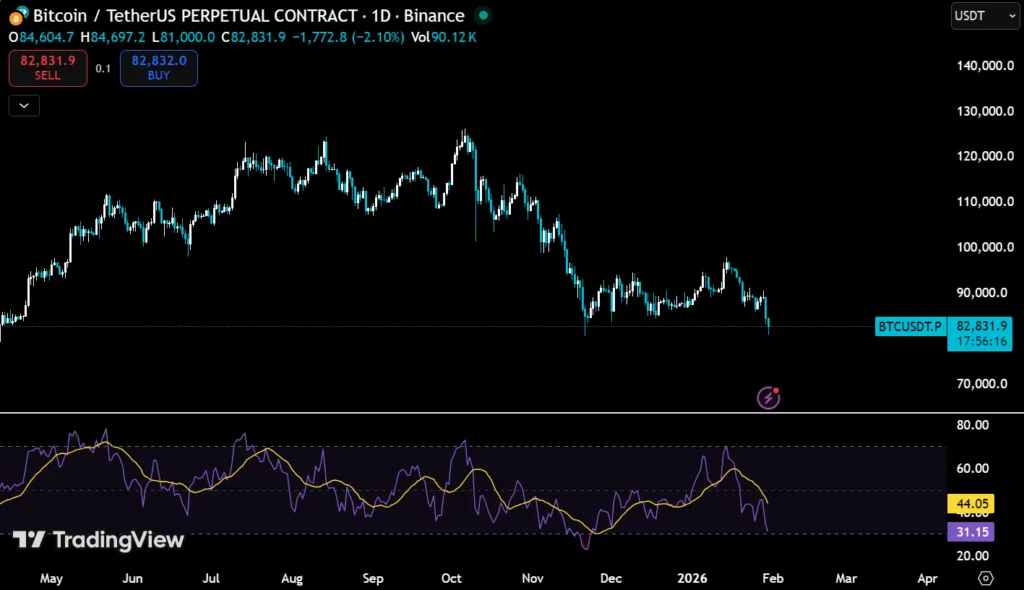Click the blue 82,832.0 BUY button

pos(158,68)
